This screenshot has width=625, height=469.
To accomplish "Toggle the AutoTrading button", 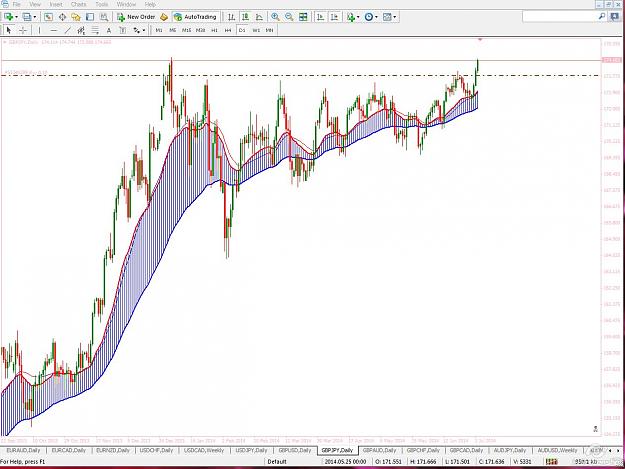I will click(x=195, y=17).
